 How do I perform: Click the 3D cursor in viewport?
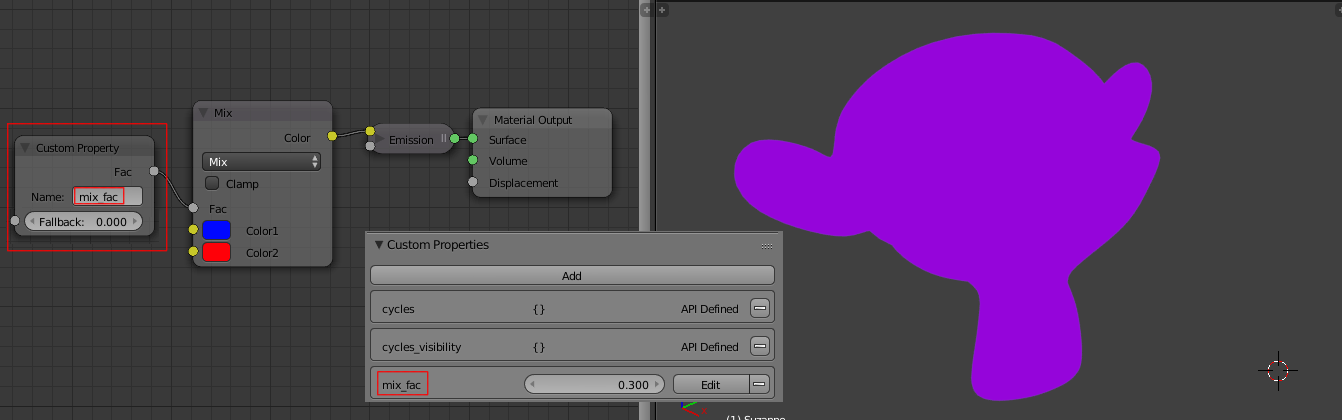coord(1277,370)
